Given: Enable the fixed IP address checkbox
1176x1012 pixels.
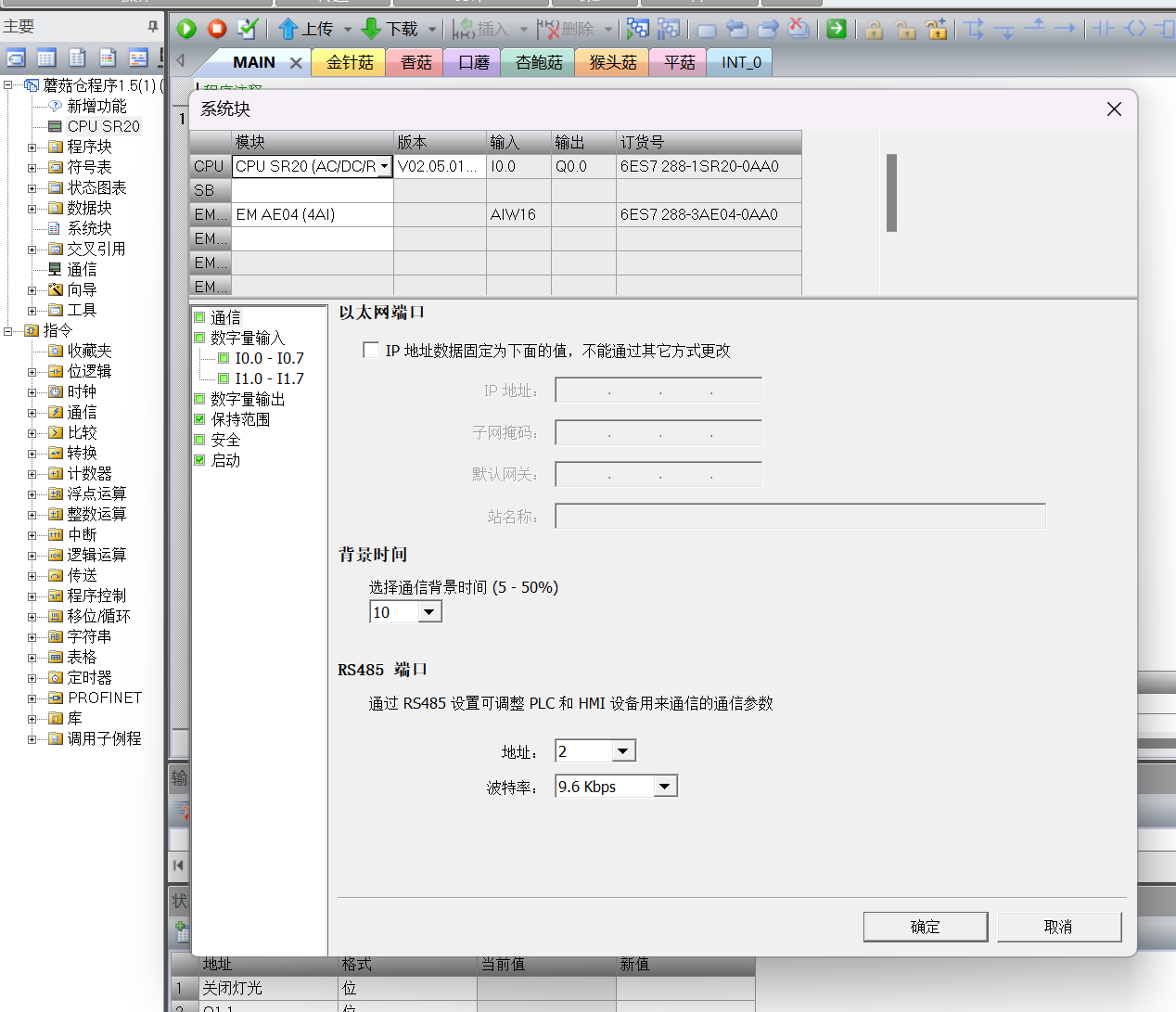Looking at the screenshot, I should [371, 350].
